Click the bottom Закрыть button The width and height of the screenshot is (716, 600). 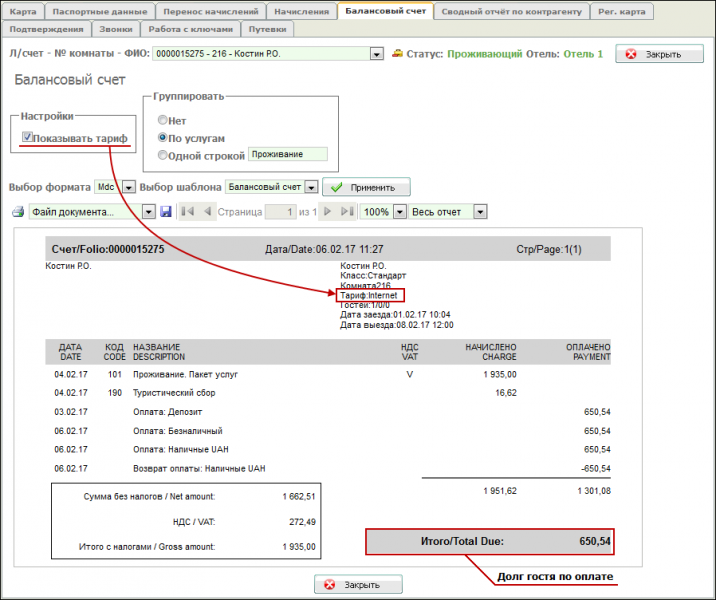[x=358, y=584]
